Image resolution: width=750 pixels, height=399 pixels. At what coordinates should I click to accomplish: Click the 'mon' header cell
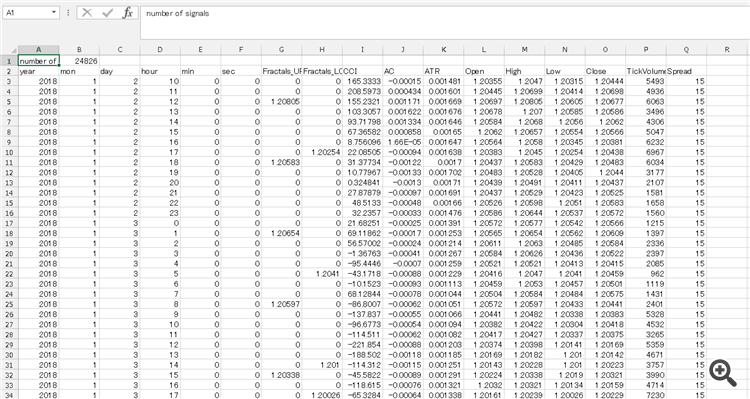(79, 71)
